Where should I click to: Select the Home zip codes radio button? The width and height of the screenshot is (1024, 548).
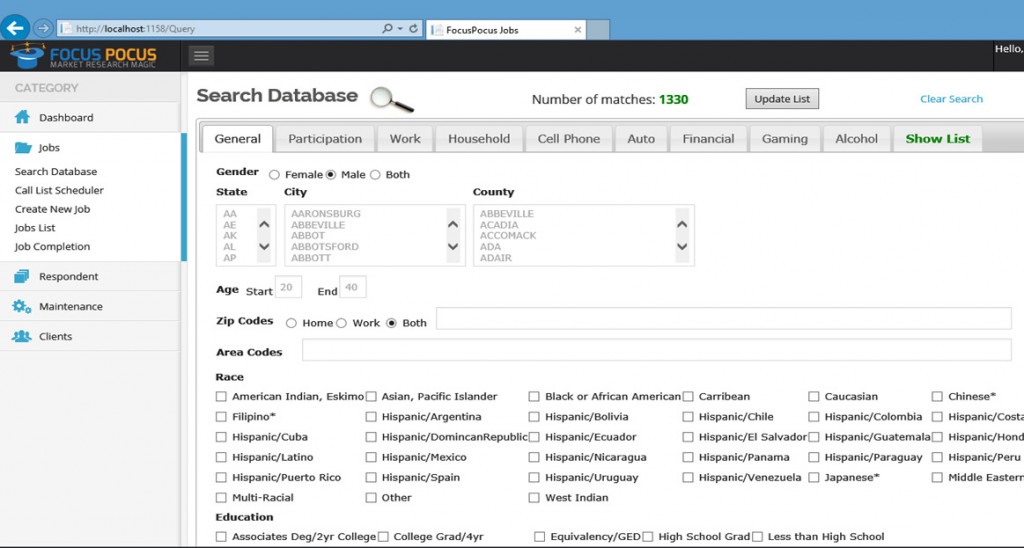(292, 323)
